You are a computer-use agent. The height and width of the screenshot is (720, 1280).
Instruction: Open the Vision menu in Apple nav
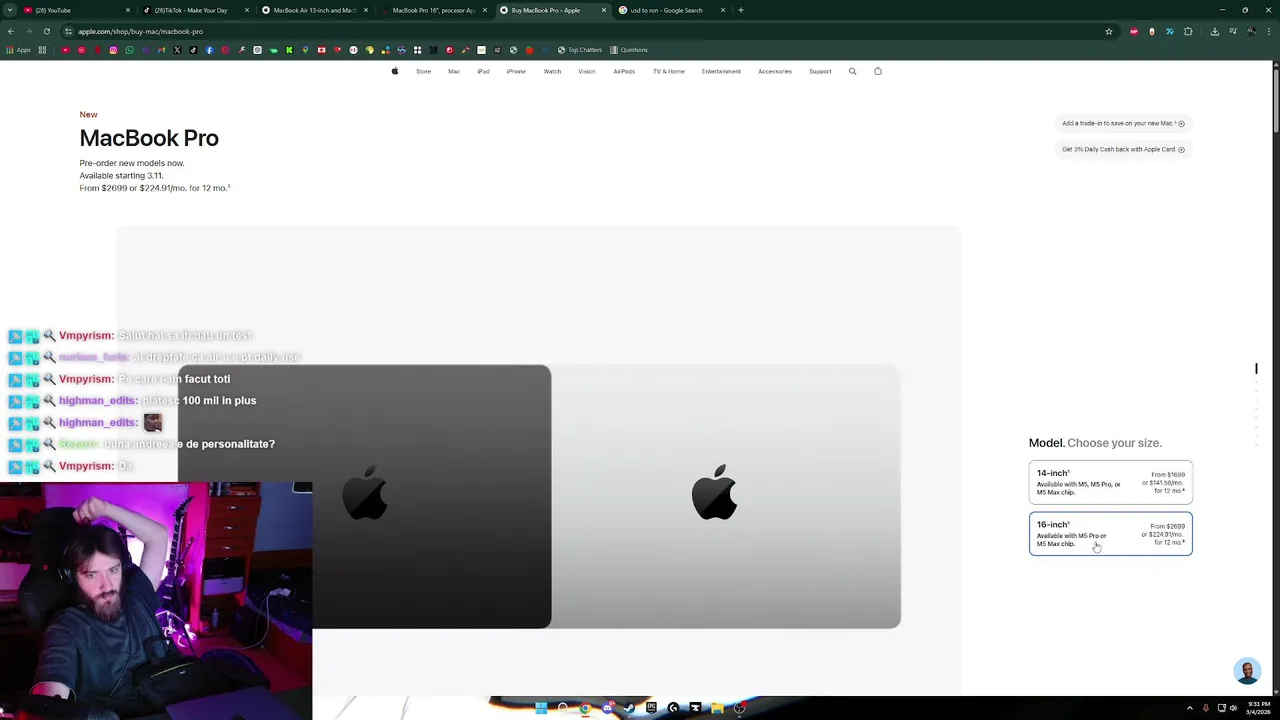tap(587, 71)
